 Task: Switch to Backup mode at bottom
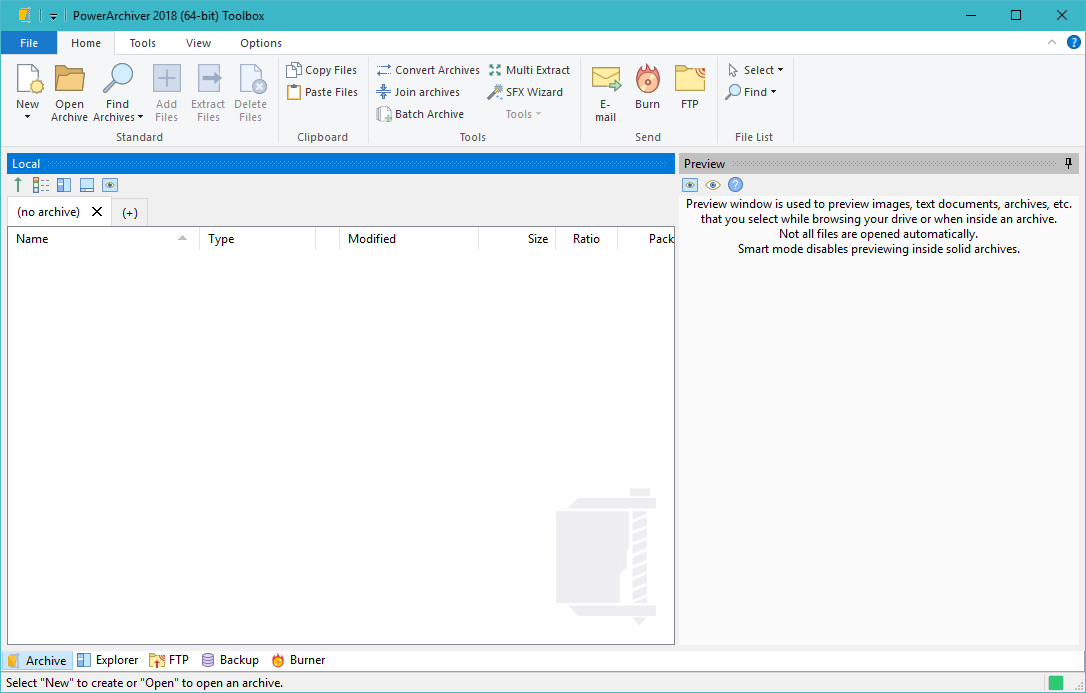(x=230, y=660)
